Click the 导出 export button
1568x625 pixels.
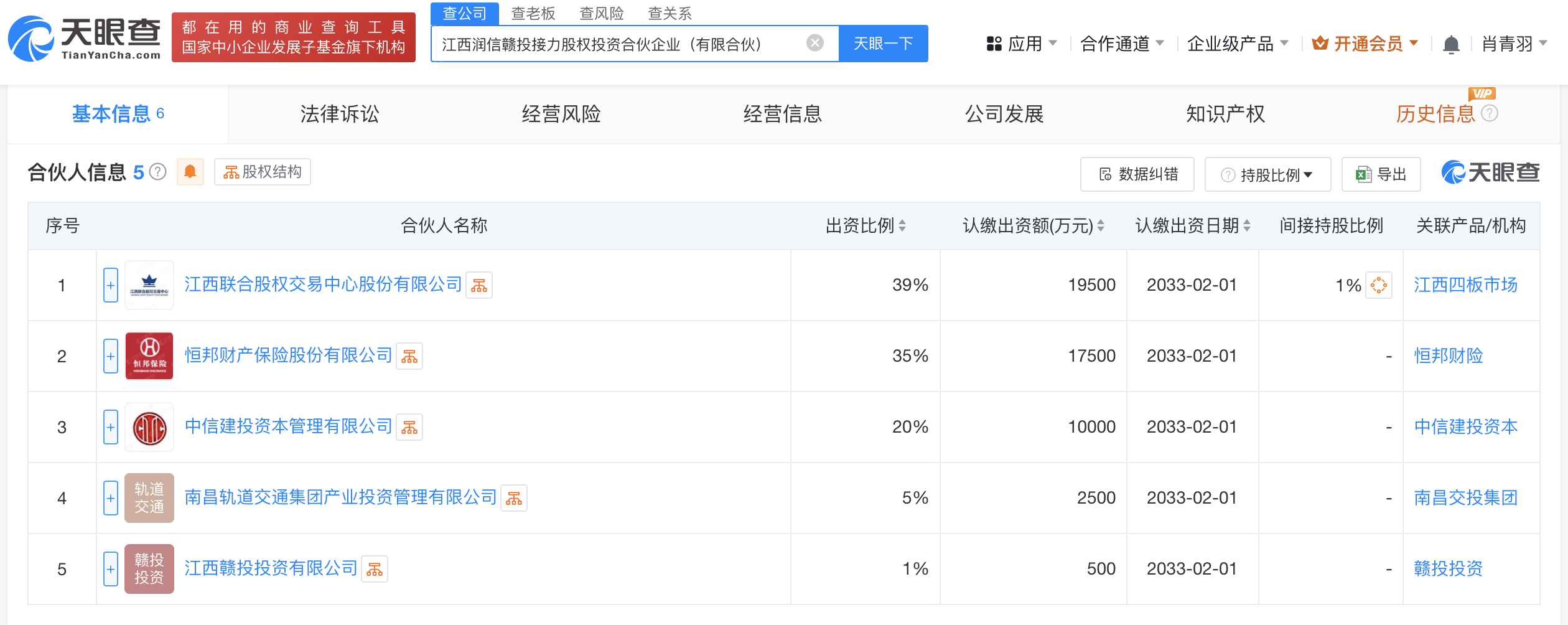click(x=1381, y=174)
